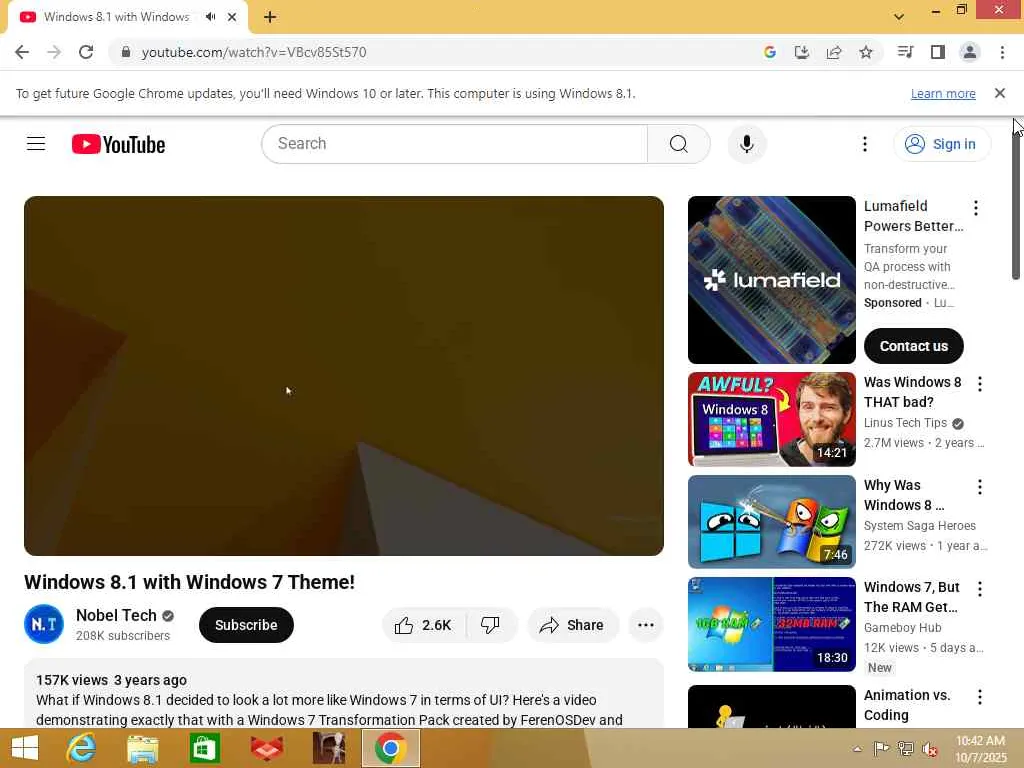Open the Learn more link

[943, 93]
